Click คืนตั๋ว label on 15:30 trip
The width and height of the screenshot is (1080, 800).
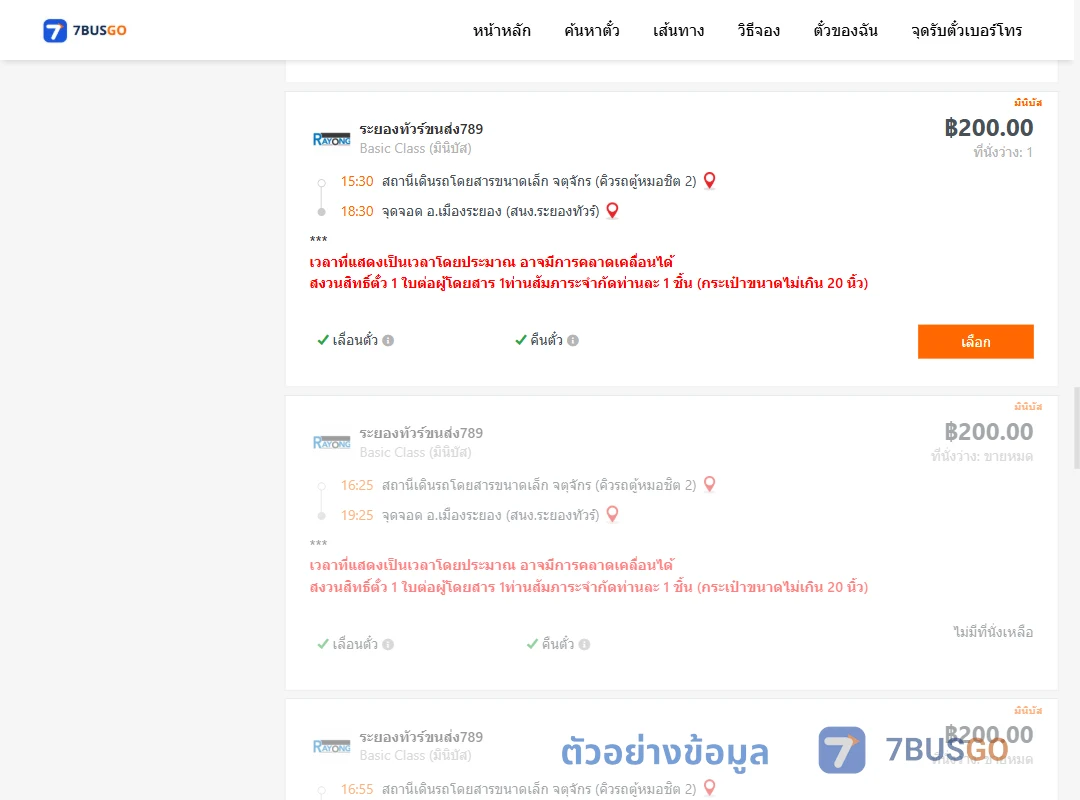tap(546, 340)
